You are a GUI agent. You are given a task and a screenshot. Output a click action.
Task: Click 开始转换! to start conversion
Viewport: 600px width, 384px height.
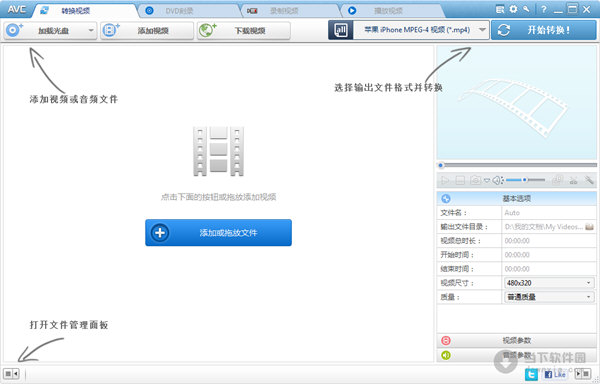544,30
